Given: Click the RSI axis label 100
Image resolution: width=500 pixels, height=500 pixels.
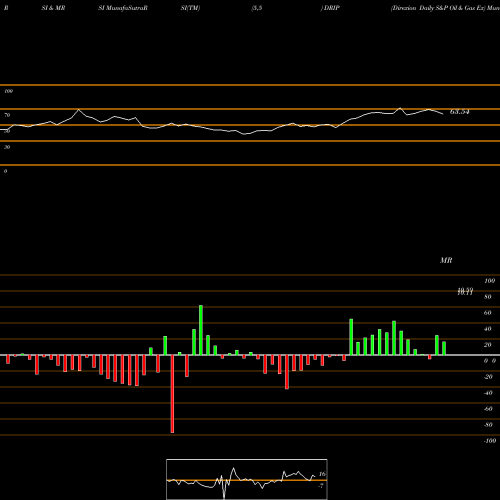Looking at the screenshot, I should click(x=9, y=91).
